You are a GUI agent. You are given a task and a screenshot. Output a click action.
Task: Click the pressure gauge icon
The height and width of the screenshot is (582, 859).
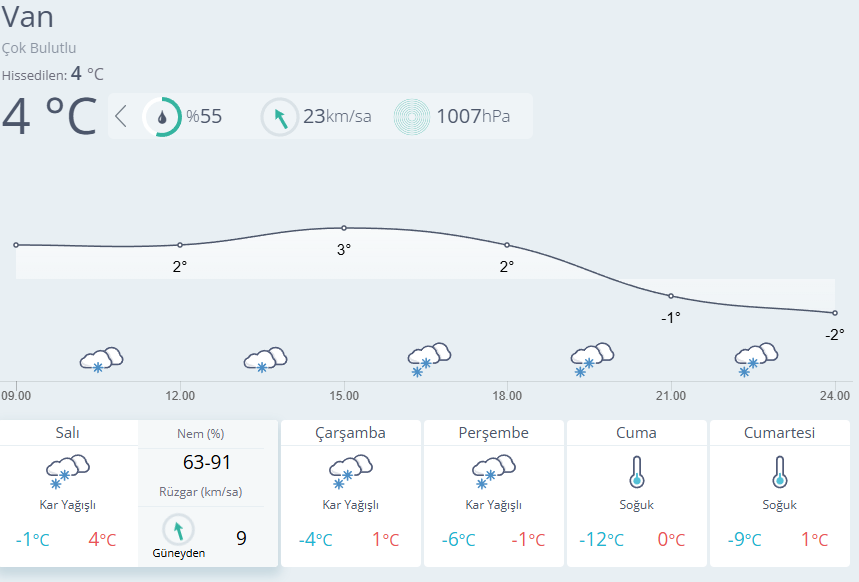(x=412, y=117)
